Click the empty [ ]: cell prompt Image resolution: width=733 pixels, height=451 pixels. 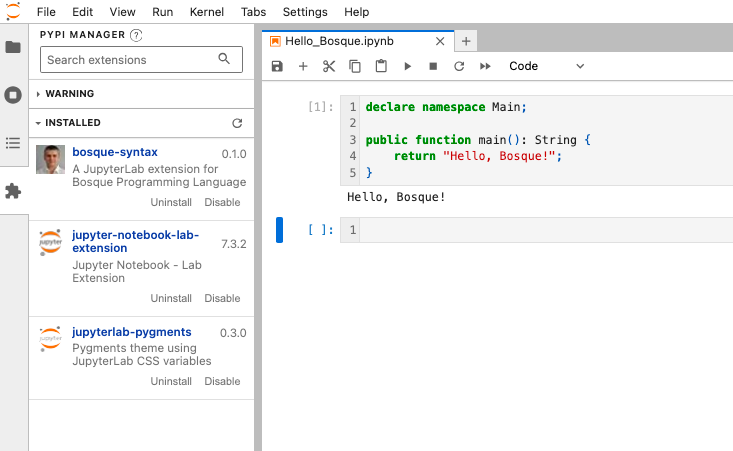click(x=321, y=230)
